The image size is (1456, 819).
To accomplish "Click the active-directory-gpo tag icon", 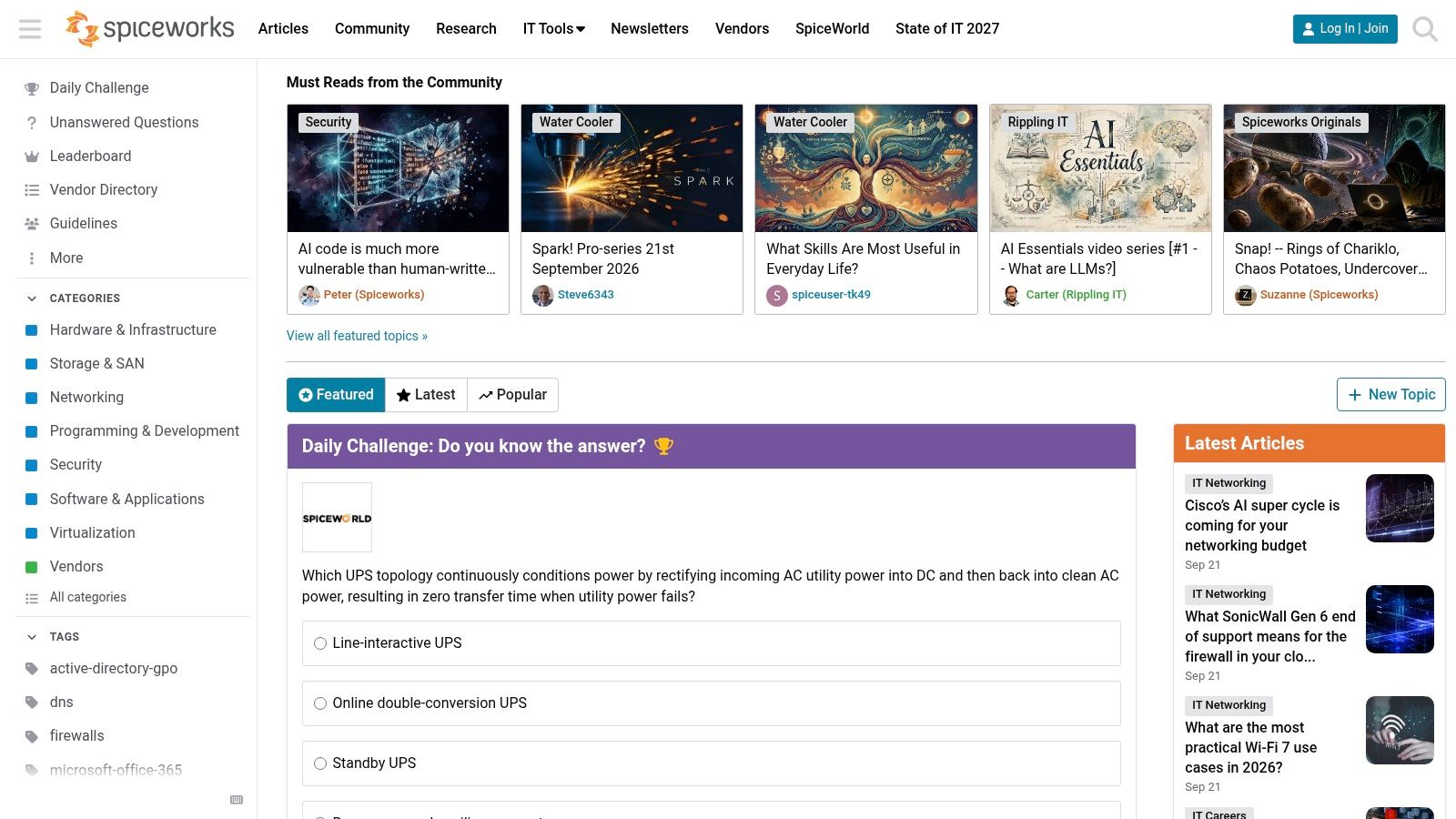I will click(x=32, y=669).
